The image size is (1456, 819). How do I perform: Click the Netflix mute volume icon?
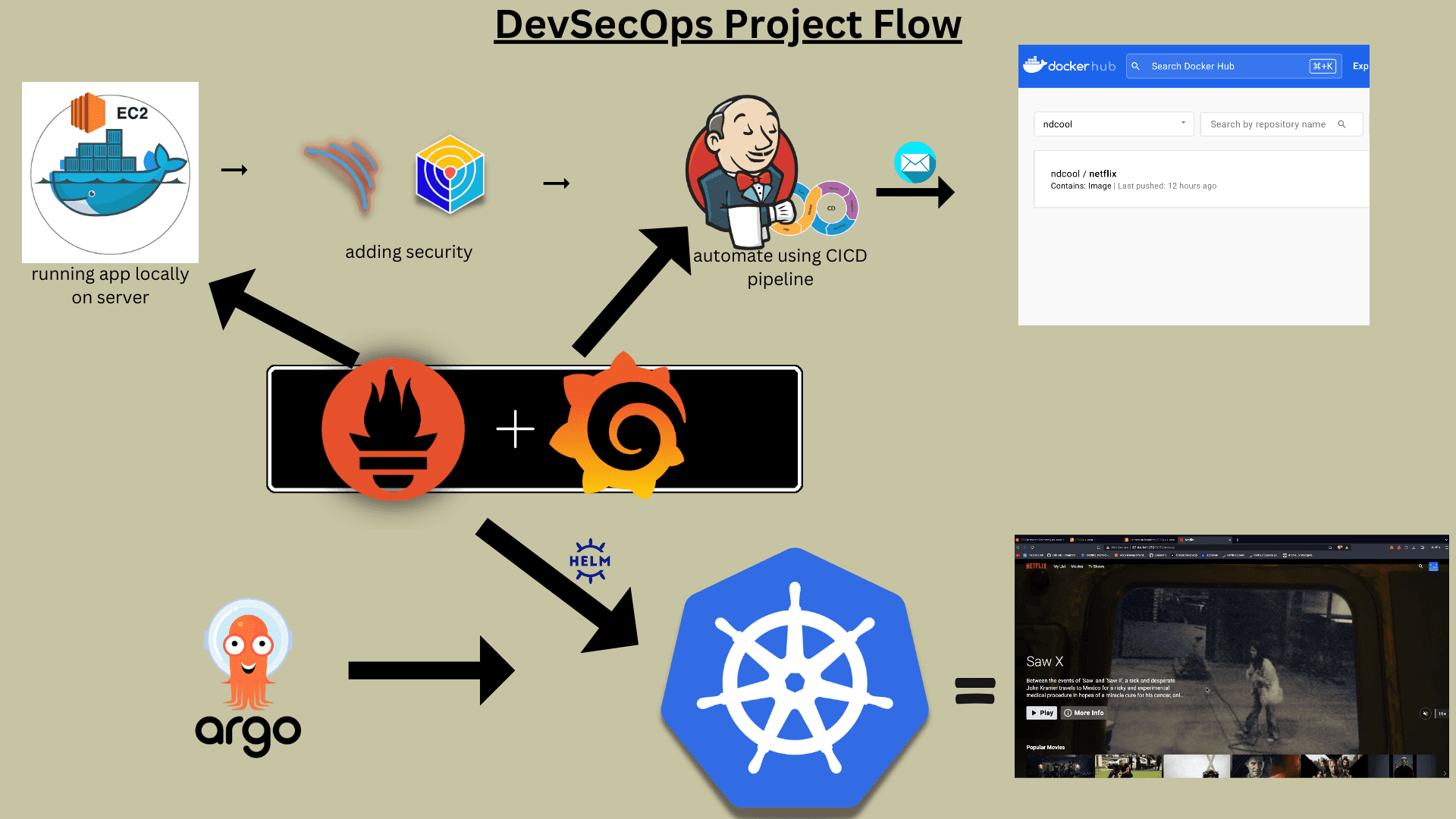click(1425, 714)
